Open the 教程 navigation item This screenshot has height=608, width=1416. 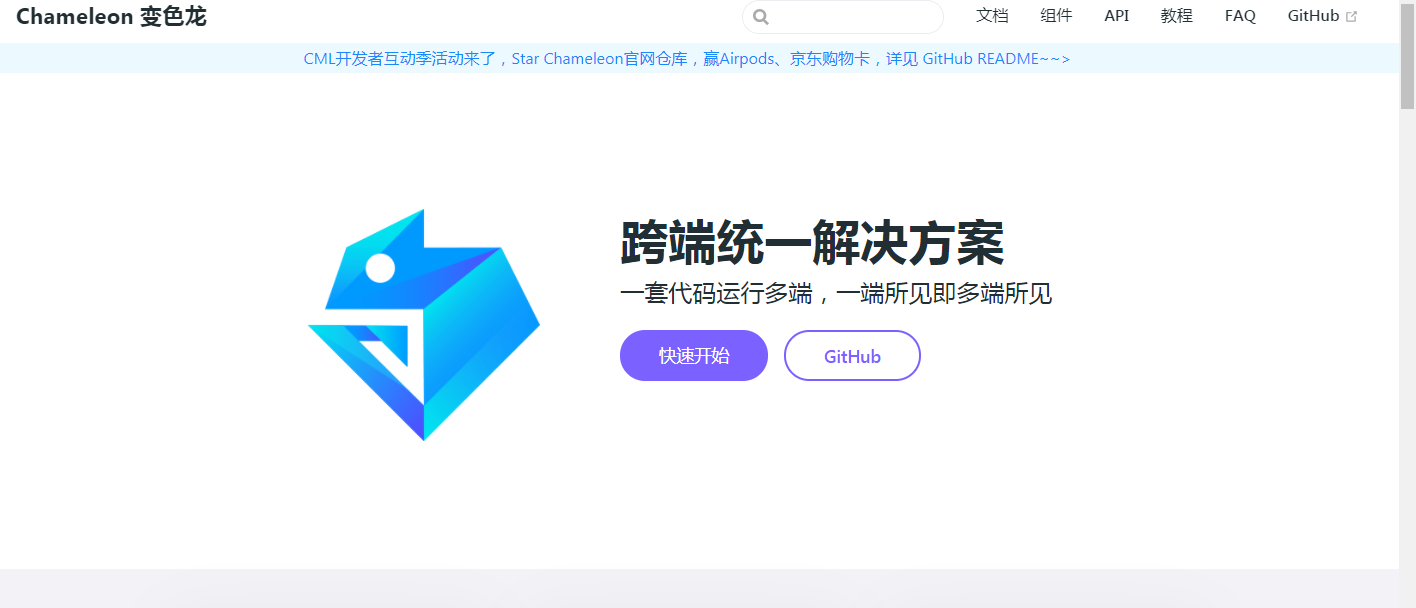point(1177,16)
